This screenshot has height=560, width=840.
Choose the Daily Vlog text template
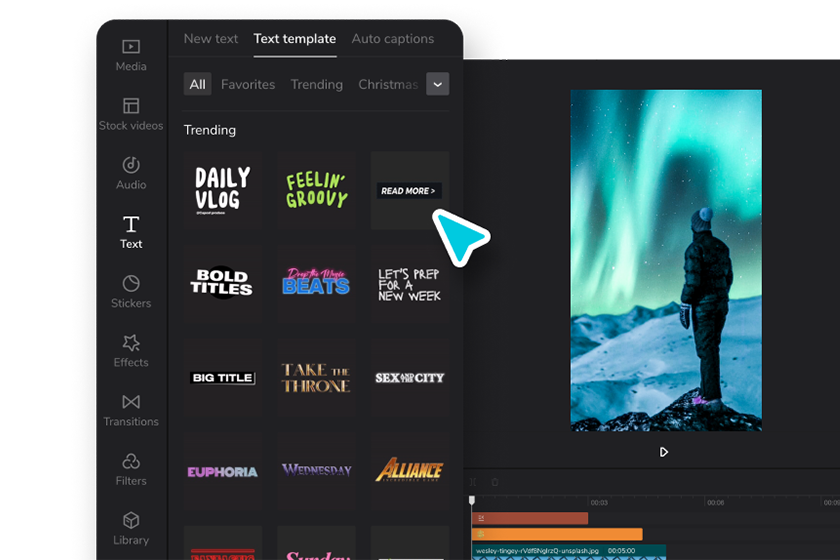[x=222, y=190]
